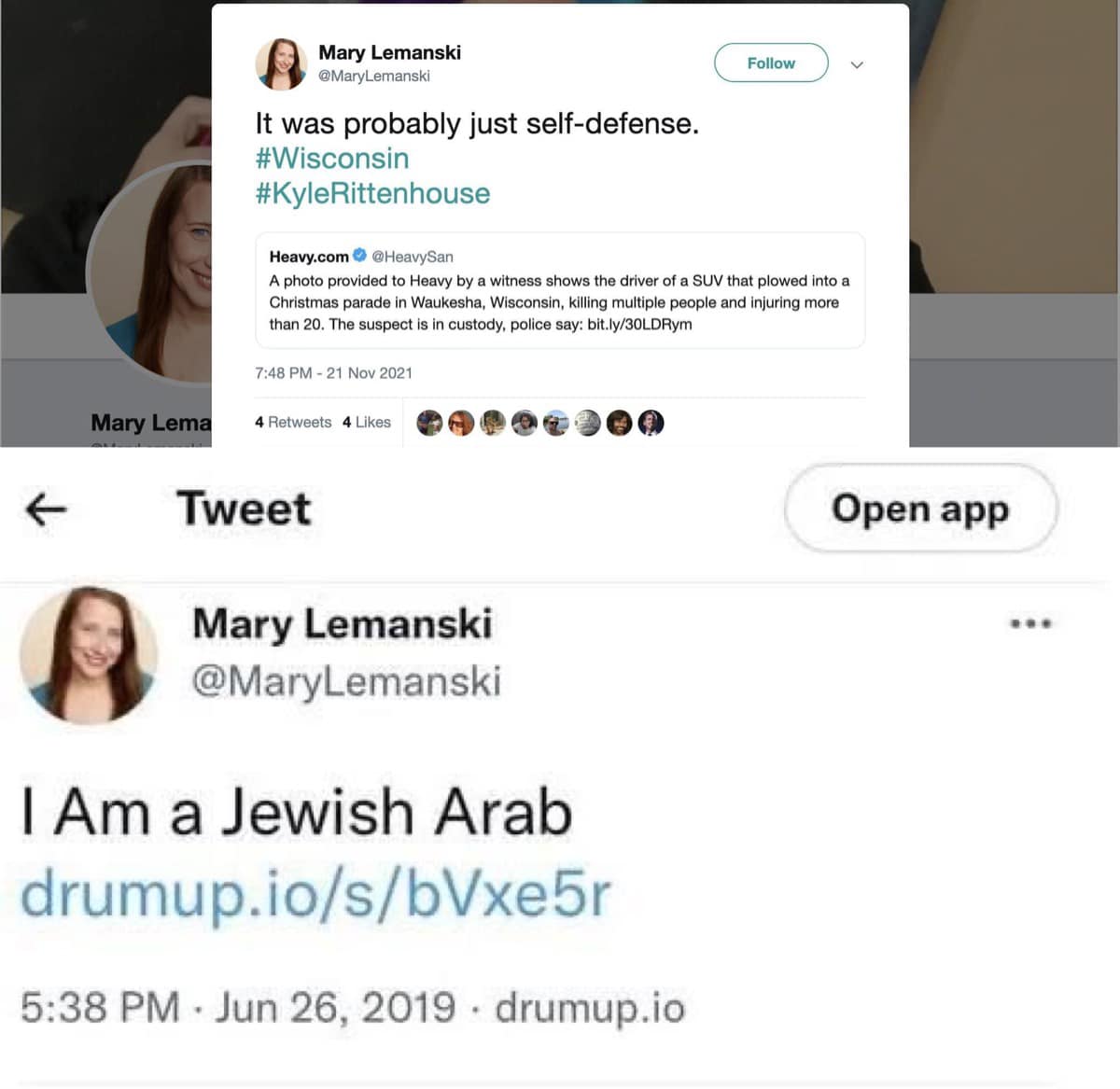The width and height of the screenshot is (1120, 1089).
Task: Click Mary Lemanski's avatar in top tweet
Action: click(x=281, y=63)
